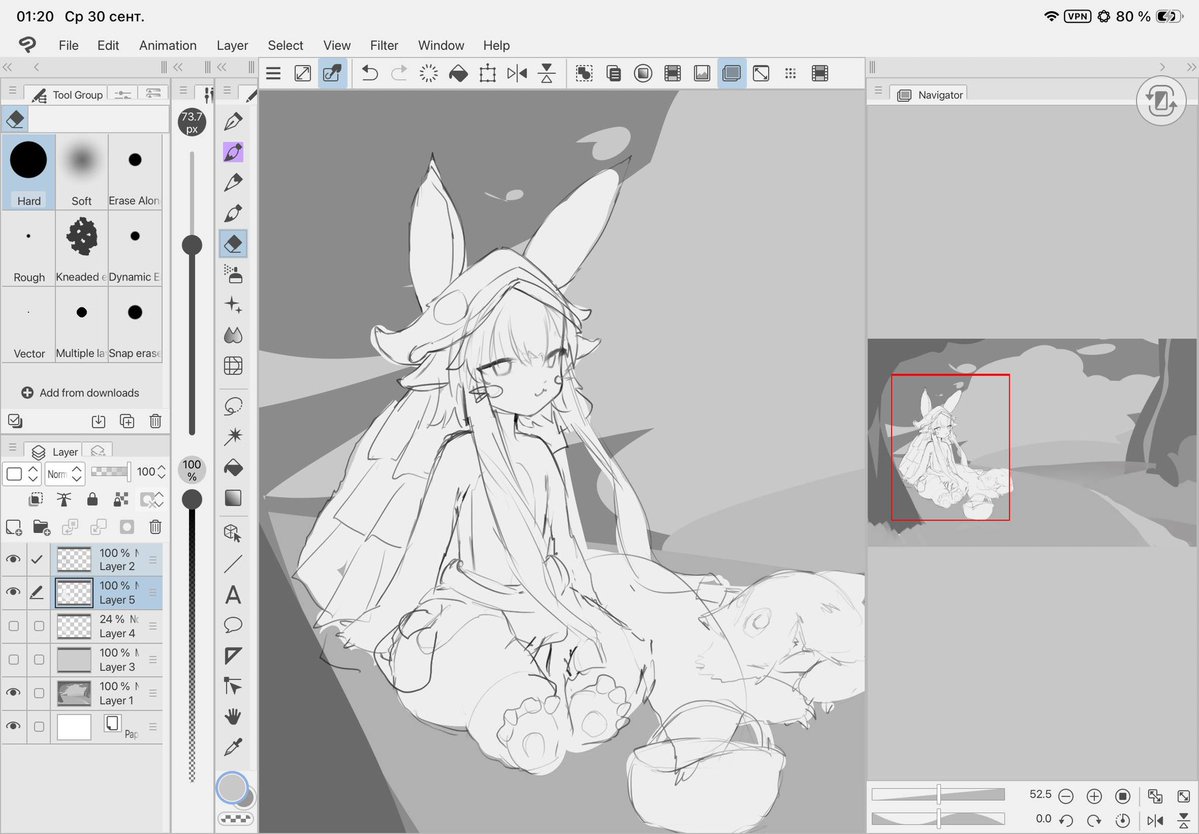
Task: Click Scale/Rotate transform in command bar
Action: point(487,73)
